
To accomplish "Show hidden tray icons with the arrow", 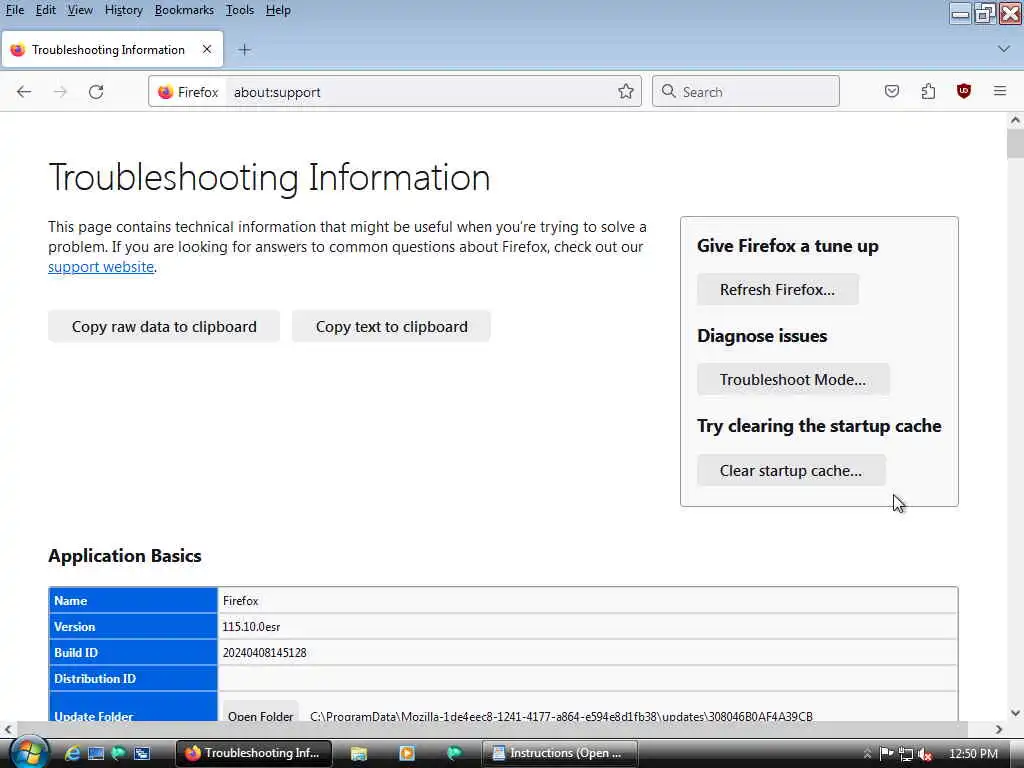I will (x=867, y=754).
